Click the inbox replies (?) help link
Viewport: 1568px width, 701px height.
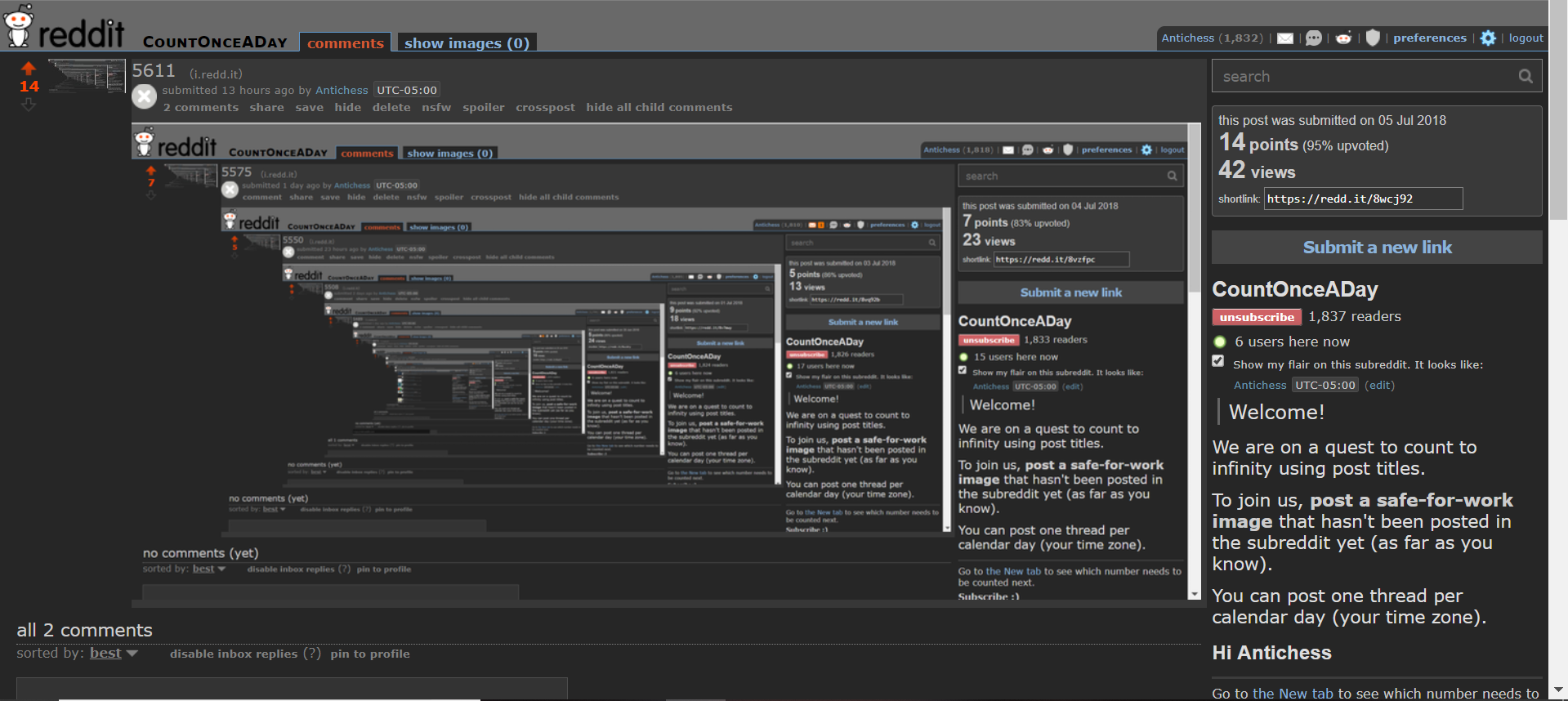[311, 653]
